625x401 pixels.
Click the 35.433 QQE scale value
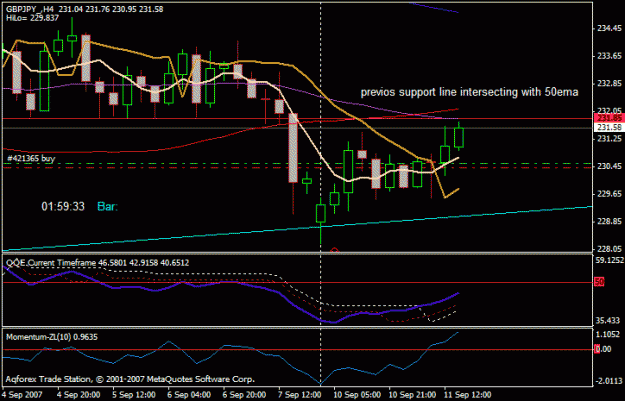point(608,320)
